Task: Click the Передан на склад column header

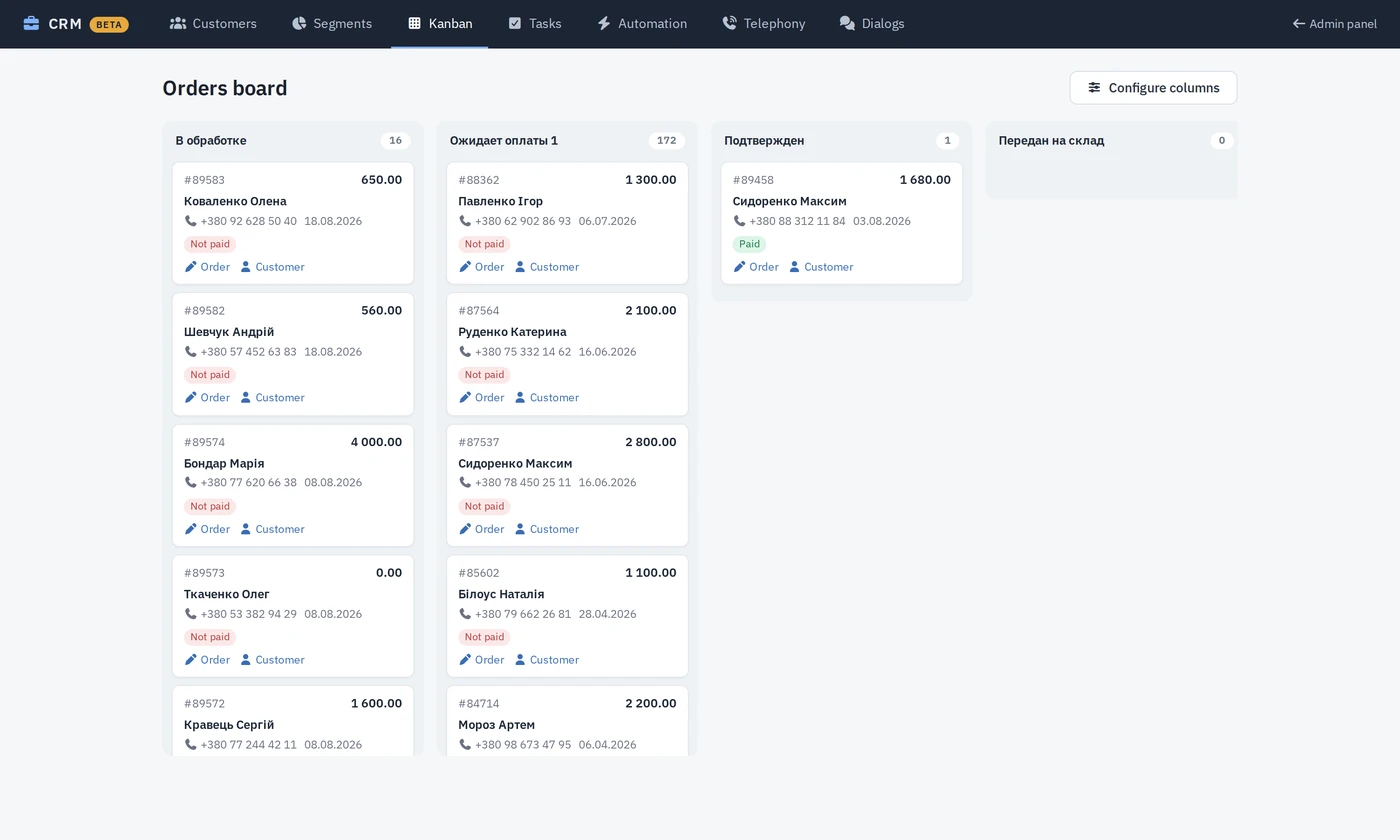Action: 1051,141
